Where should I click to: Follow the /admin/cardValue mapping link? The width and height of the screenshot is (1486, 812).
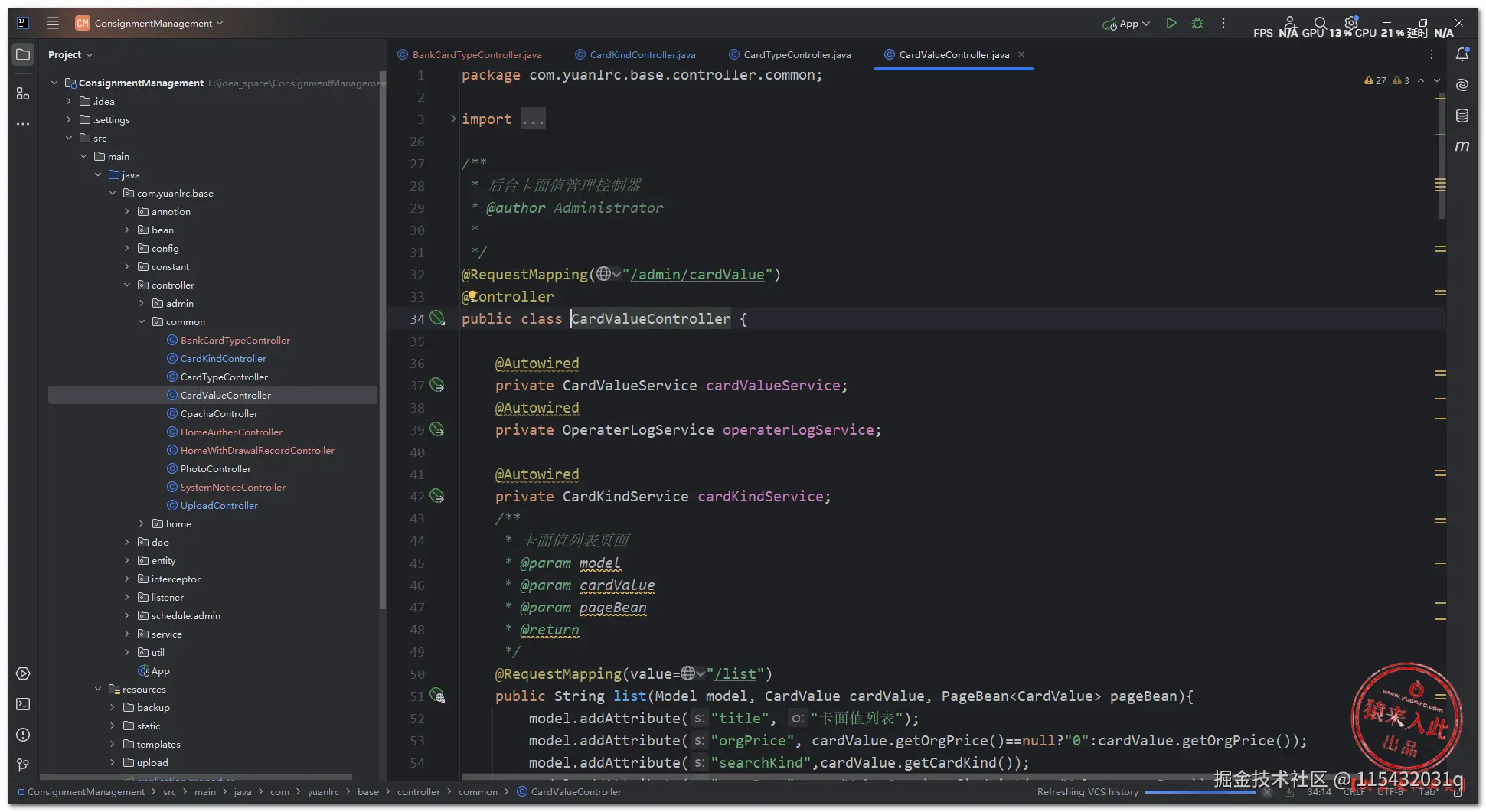click(697, 274)
